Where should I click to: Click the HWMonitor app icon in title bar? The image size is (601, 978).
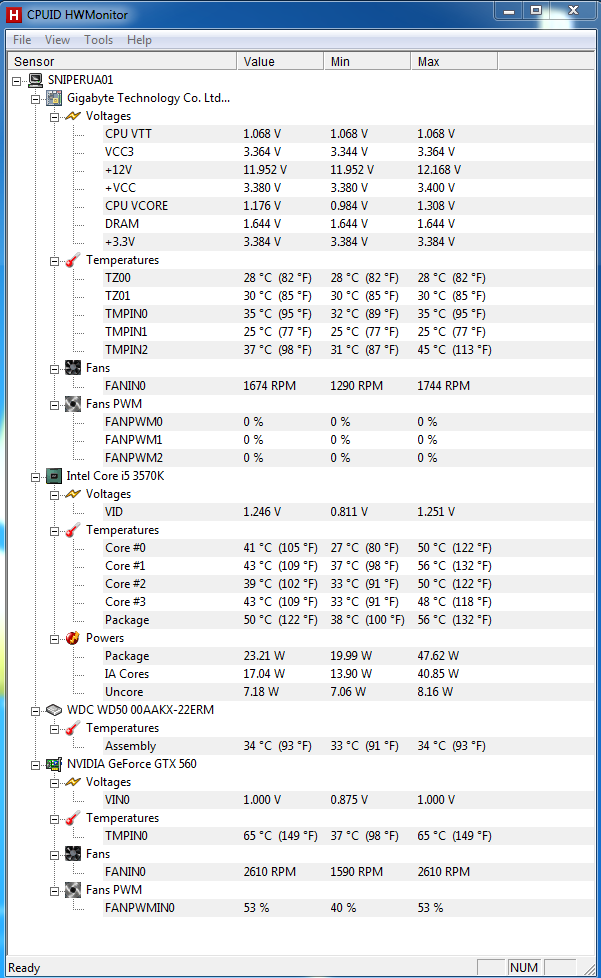coord(14,14)
